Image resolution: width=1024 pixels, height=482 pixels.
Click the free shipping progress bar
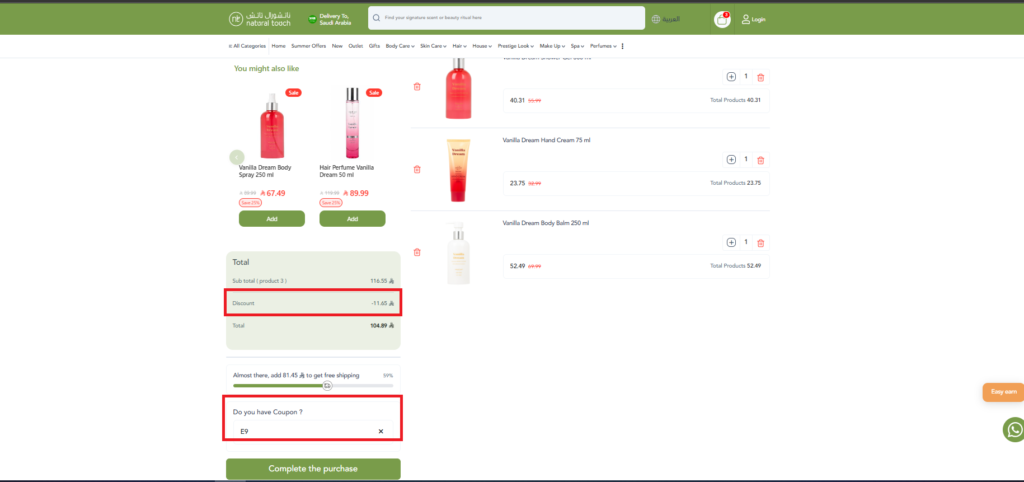coord(313,385)
